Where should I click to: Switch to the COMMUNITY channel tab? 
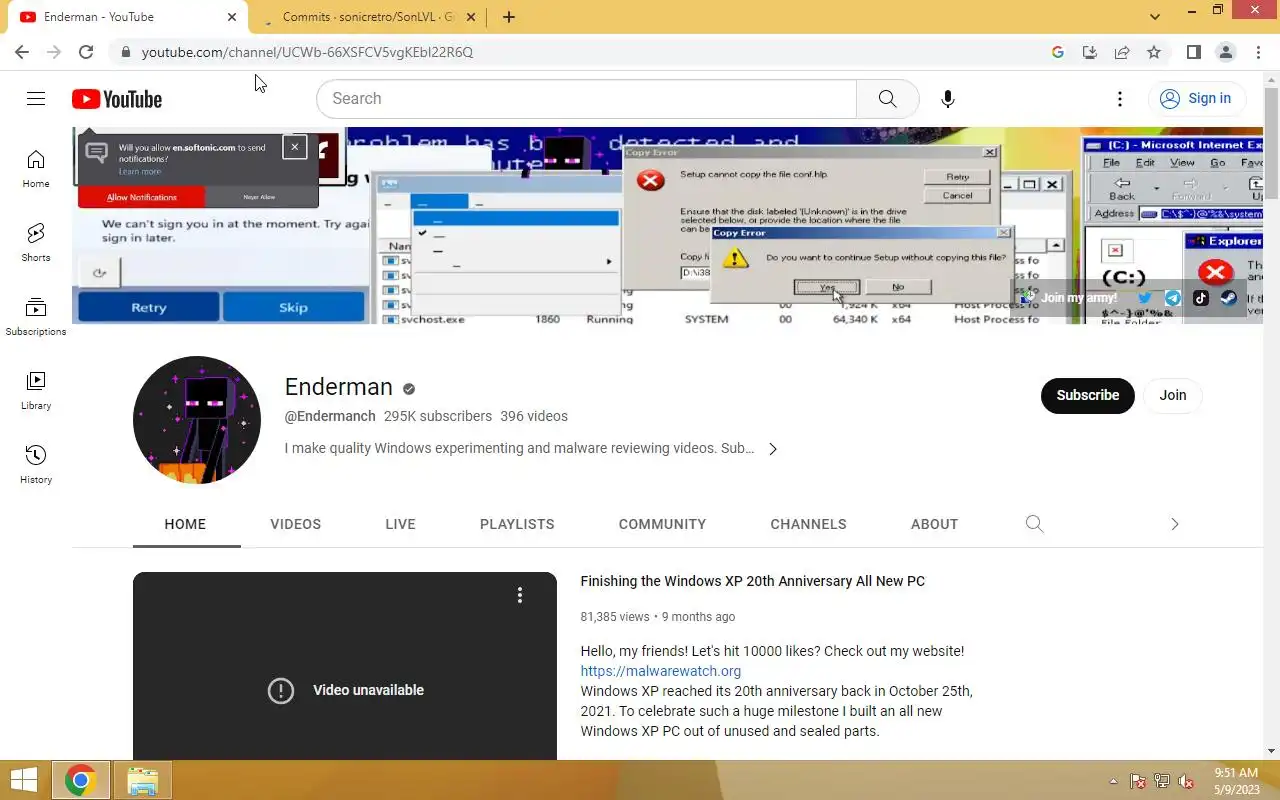[662, 524]
